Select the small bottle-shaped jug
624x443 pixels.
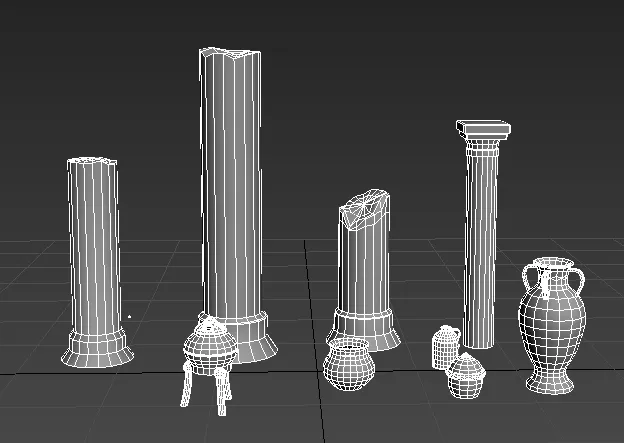tap(445, 347)
